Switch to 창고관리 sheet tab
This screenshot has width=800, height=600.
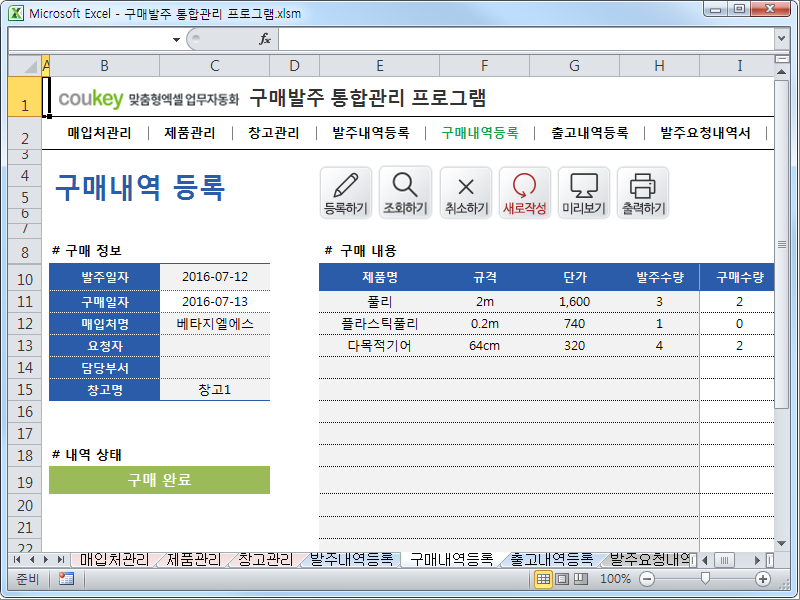tap(266, 560)
